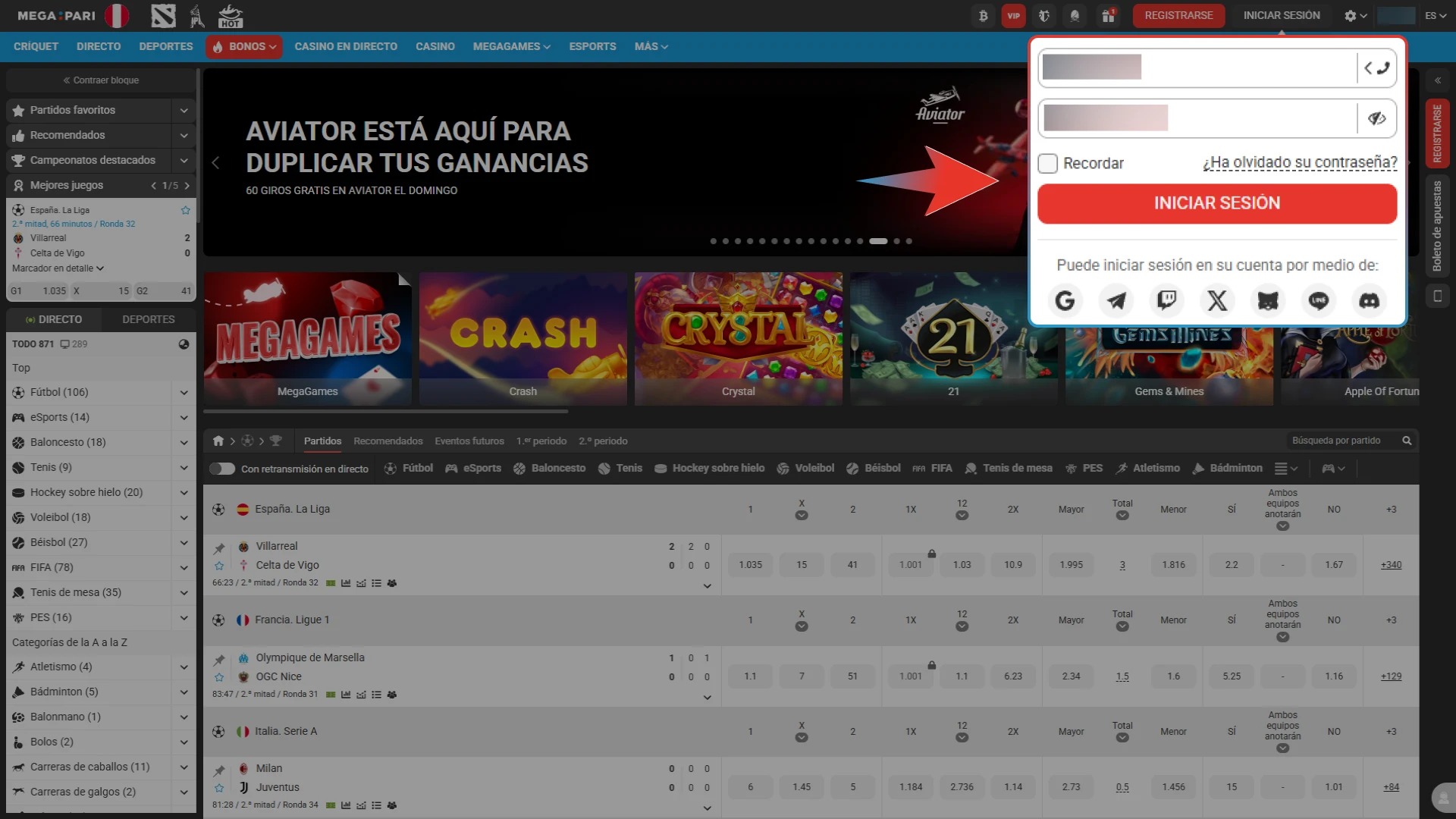Sign in with Line icon

coord(1319,301)
